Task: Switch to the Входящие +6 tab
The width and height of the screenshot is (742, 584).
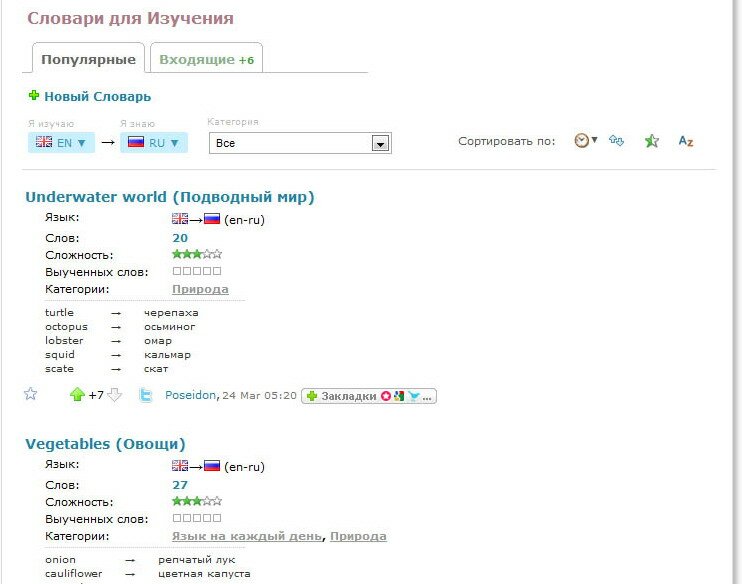Action: tap(206, 59)
